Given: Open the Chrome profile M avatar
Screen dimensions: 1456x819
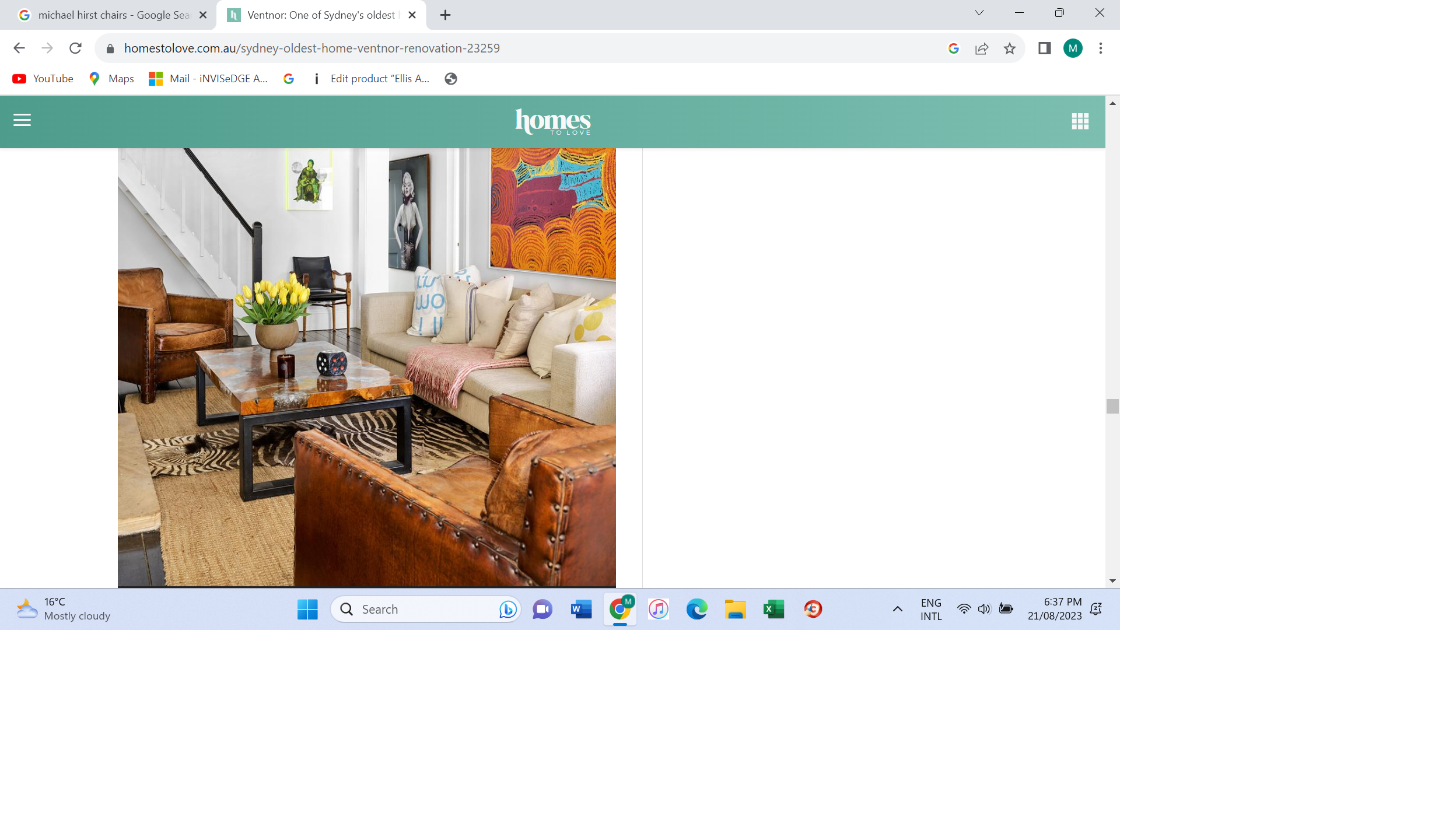Looking at the screenshot, I should coord(1073,48).
